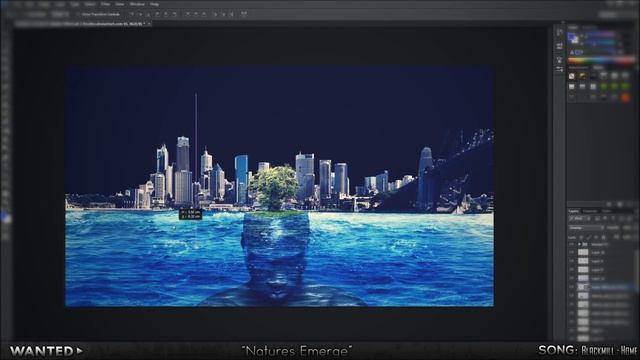Click the foreground color swatch in Color panel
Viewport: 640px width, 360px height.
click(572, 36)
